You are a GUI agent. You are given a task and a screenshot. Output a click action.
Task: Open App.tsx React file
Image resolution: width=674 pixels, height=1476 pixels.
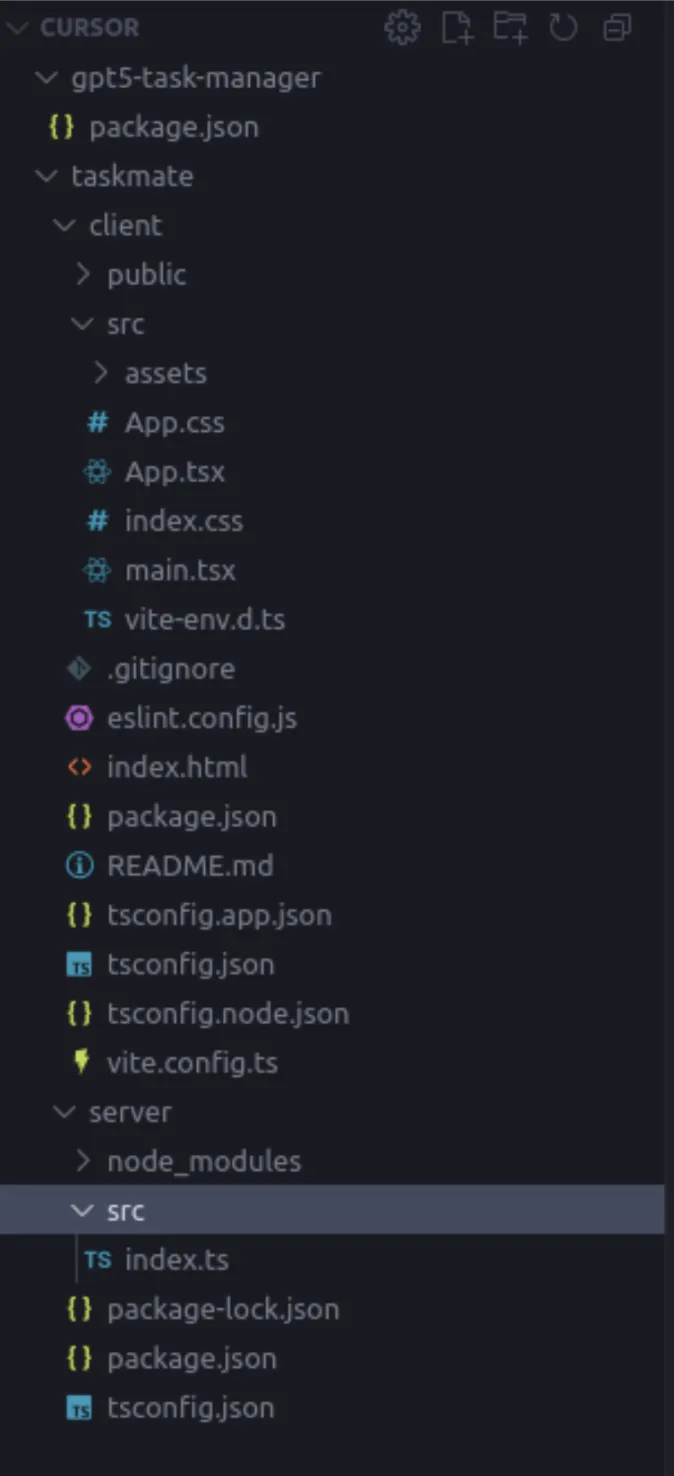point(175,471)
